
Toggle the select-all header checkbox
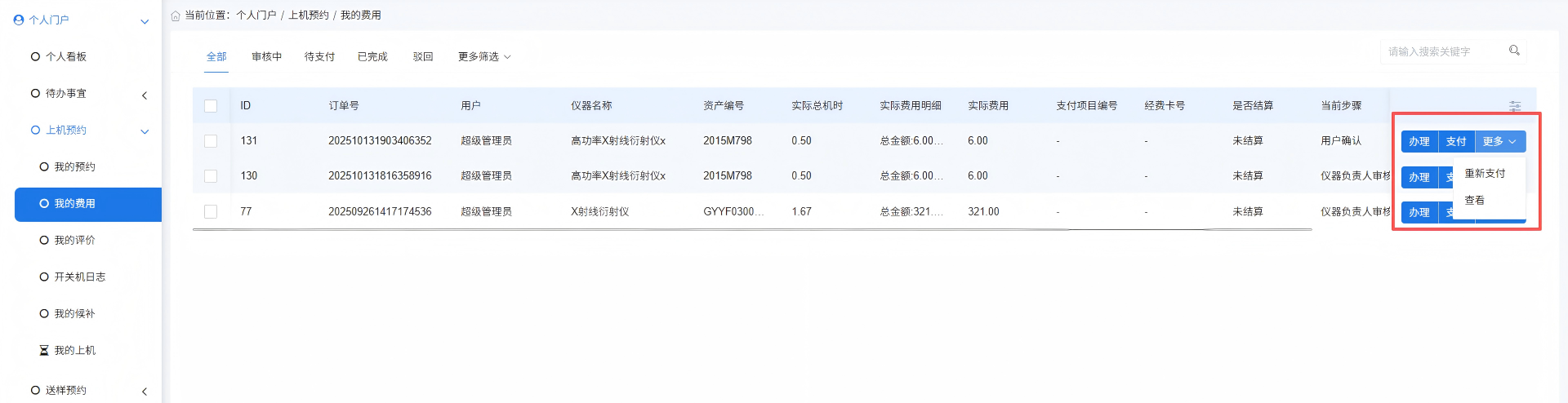pos(211,106)
